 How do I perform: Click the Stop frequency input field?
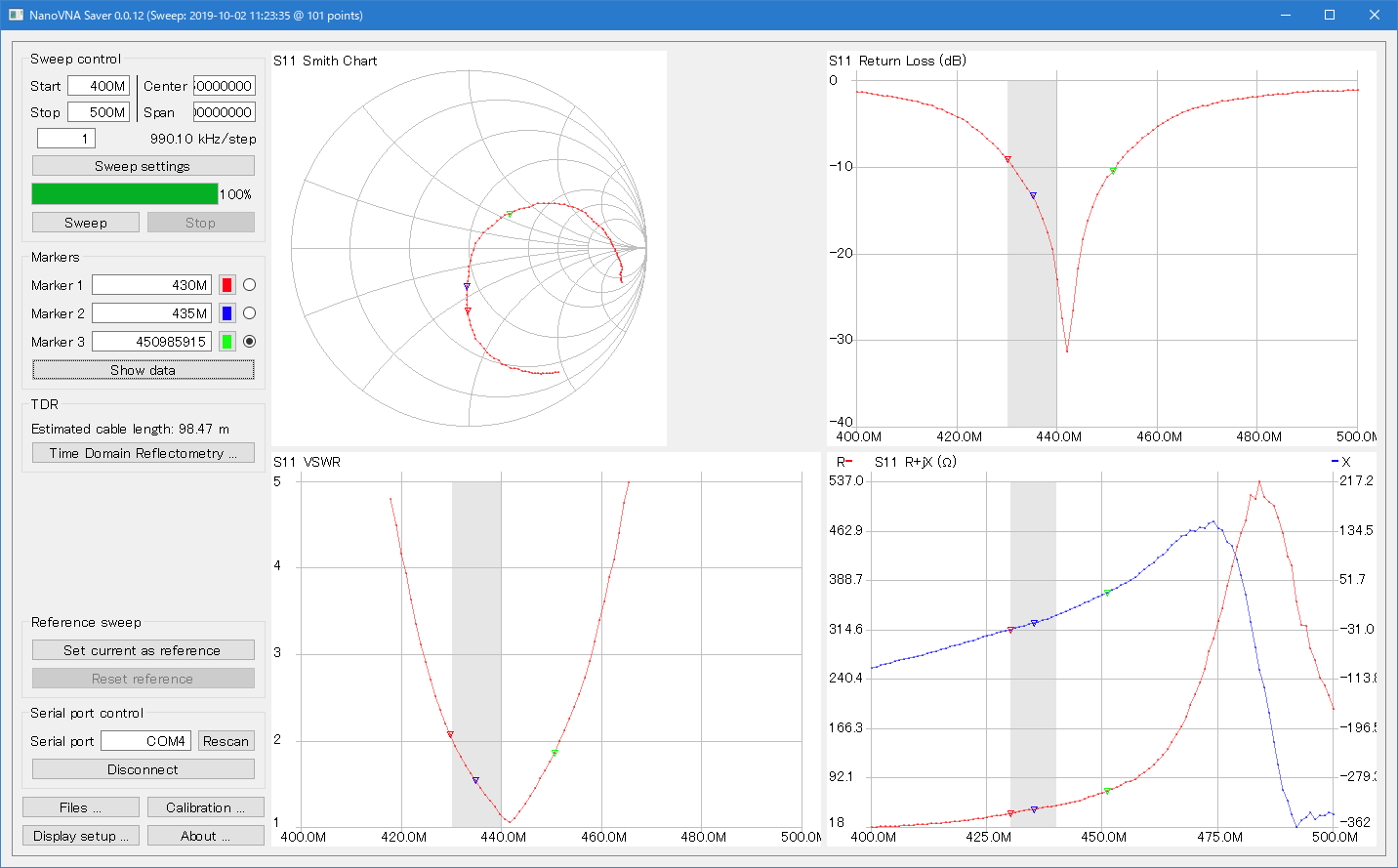click(99, 112)
